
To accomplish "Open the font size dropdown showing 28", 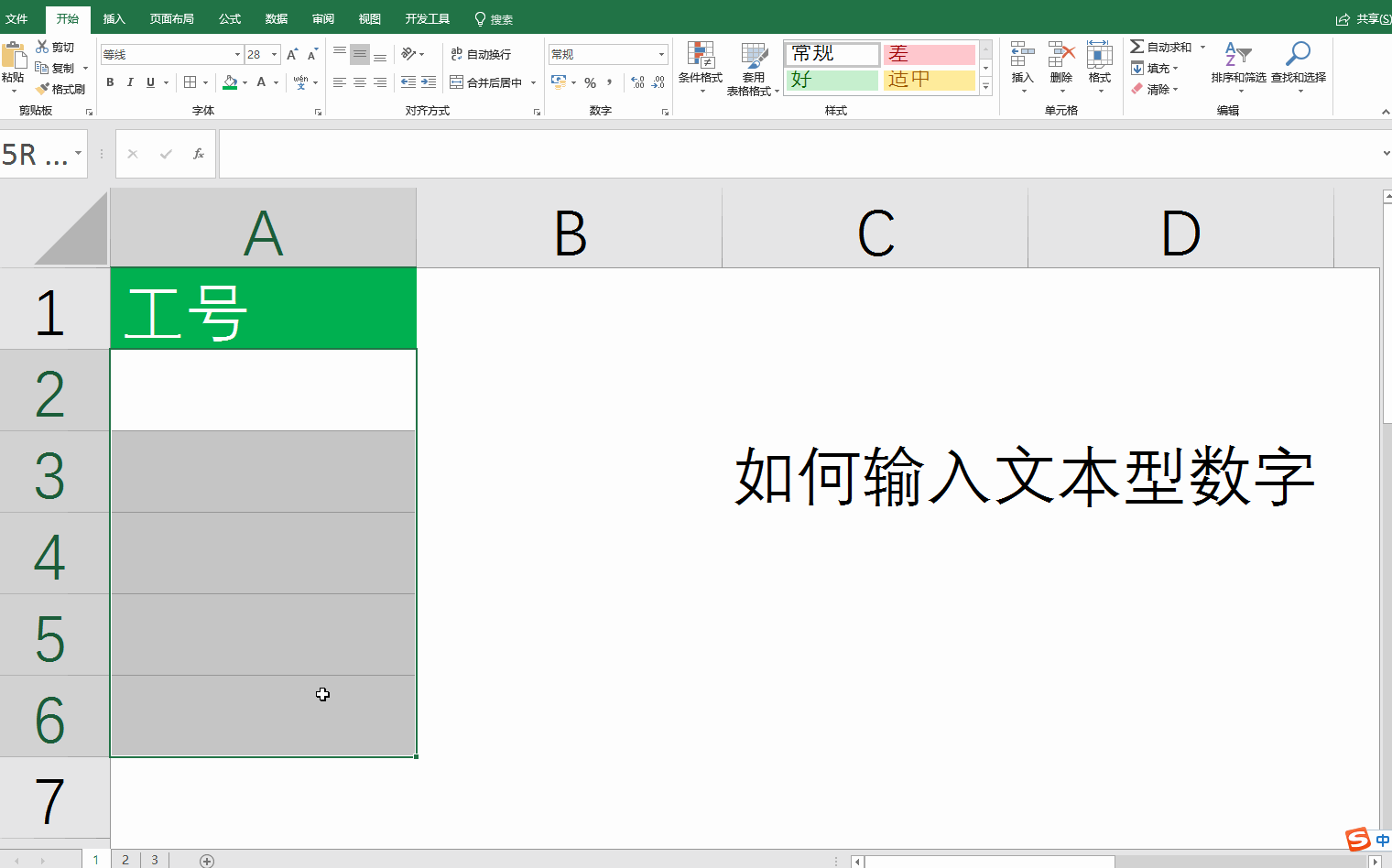I will coord(274,55).
